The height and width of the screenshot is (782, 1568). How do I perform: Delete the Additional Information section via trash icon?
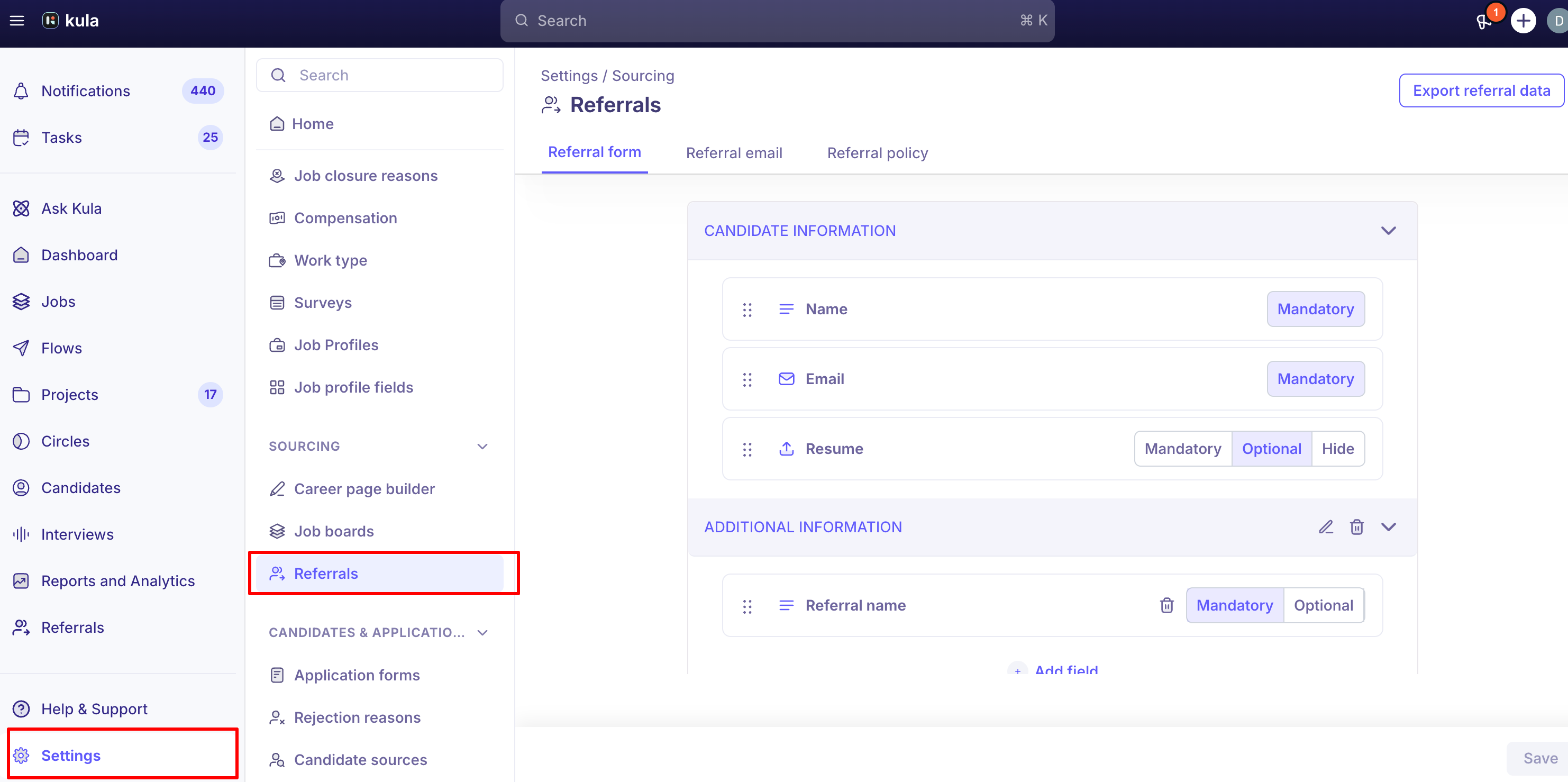[1357, 527]
